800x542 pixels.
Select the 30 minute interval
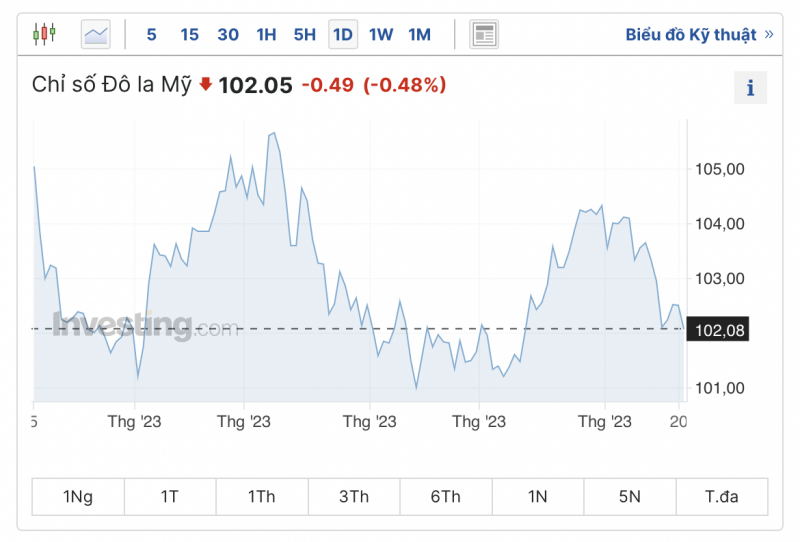click(228, 35)
